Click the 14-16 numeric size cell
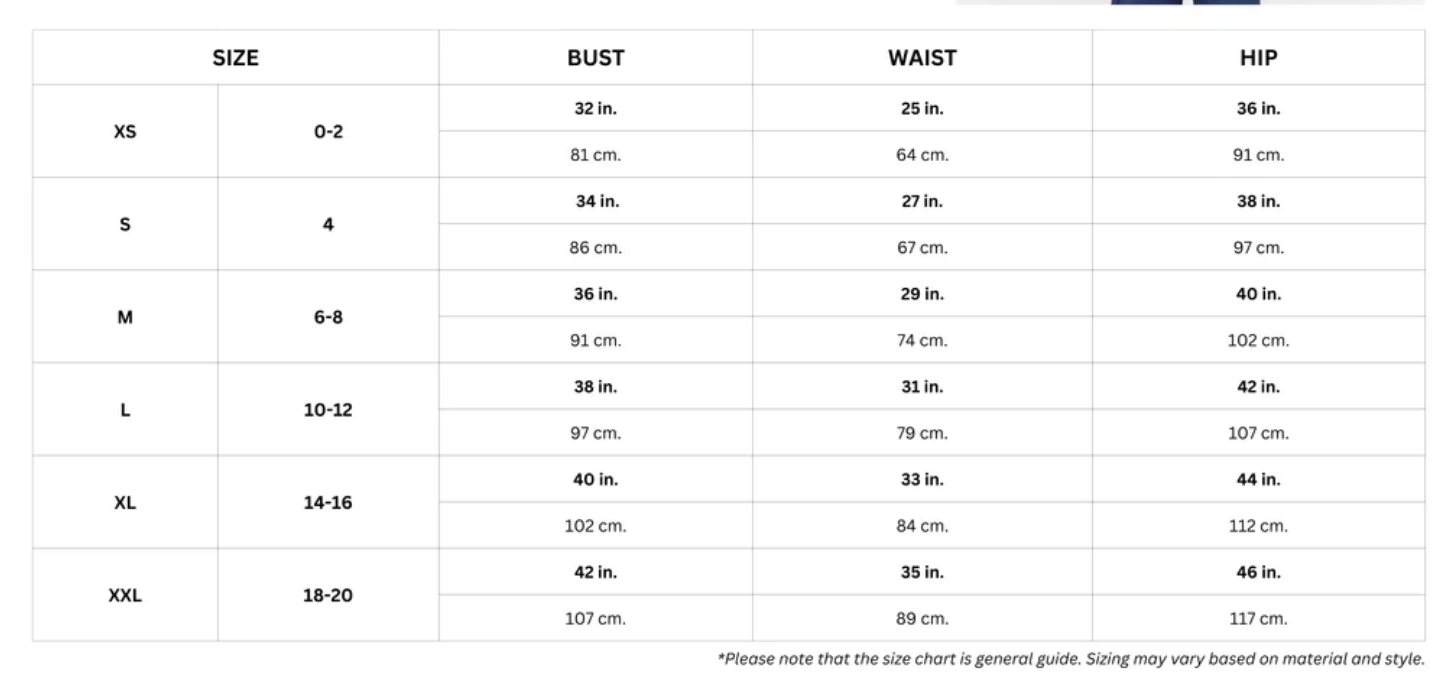This screenshot has width=1442, height=684. coord(328,502)
